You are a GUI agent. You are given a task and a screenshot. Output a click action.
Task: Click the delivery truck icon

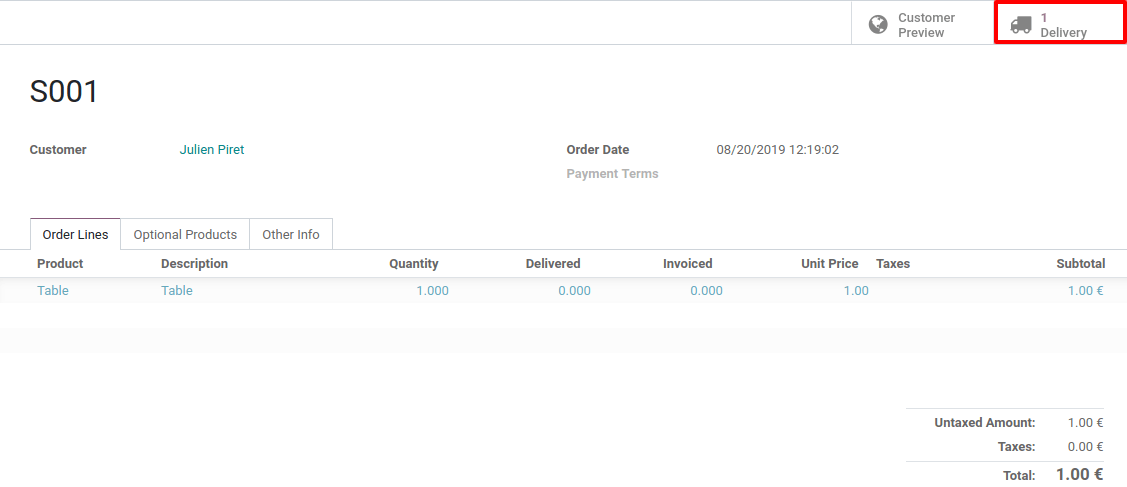pos(1021,25)
